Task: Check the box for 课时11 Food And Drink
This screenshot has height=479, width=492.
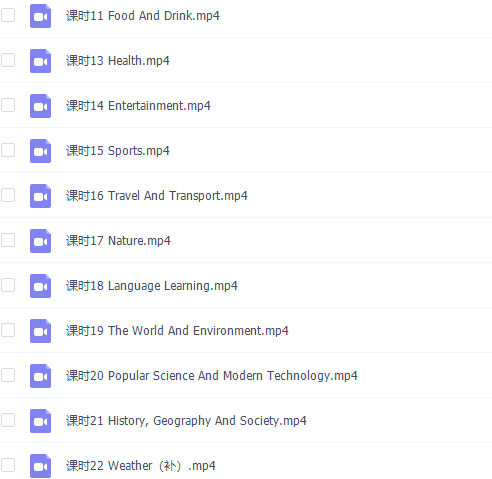Action: 8,15
